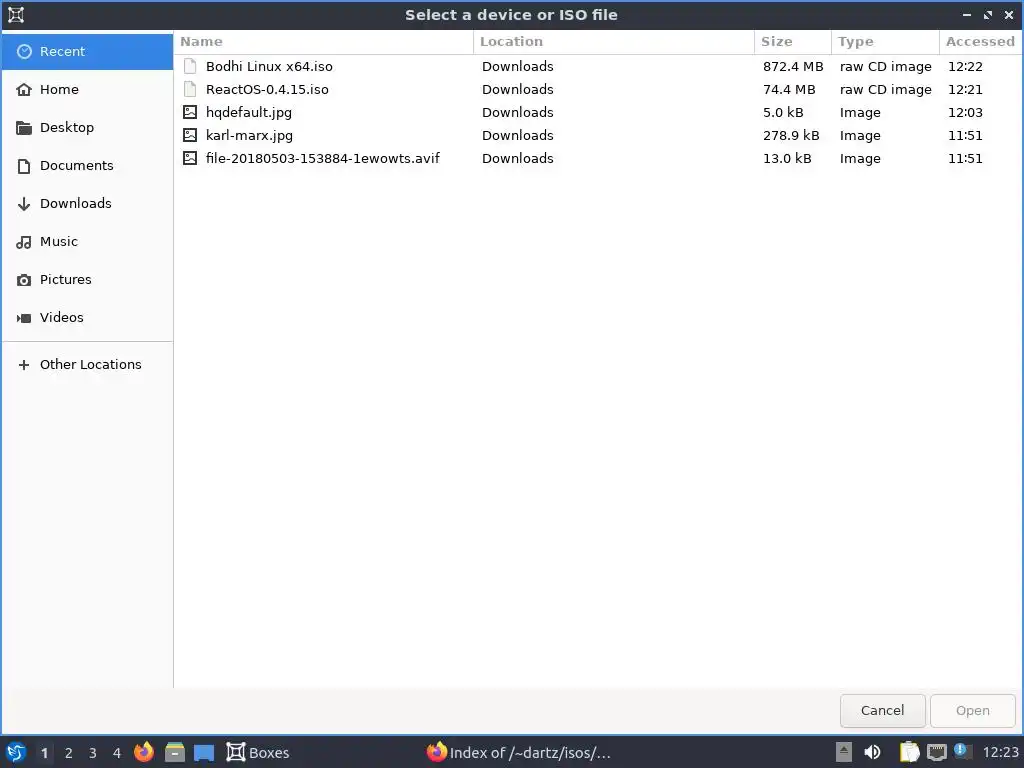1024x768 pixels.
Task: Open Other Locations
Action: 88,364
